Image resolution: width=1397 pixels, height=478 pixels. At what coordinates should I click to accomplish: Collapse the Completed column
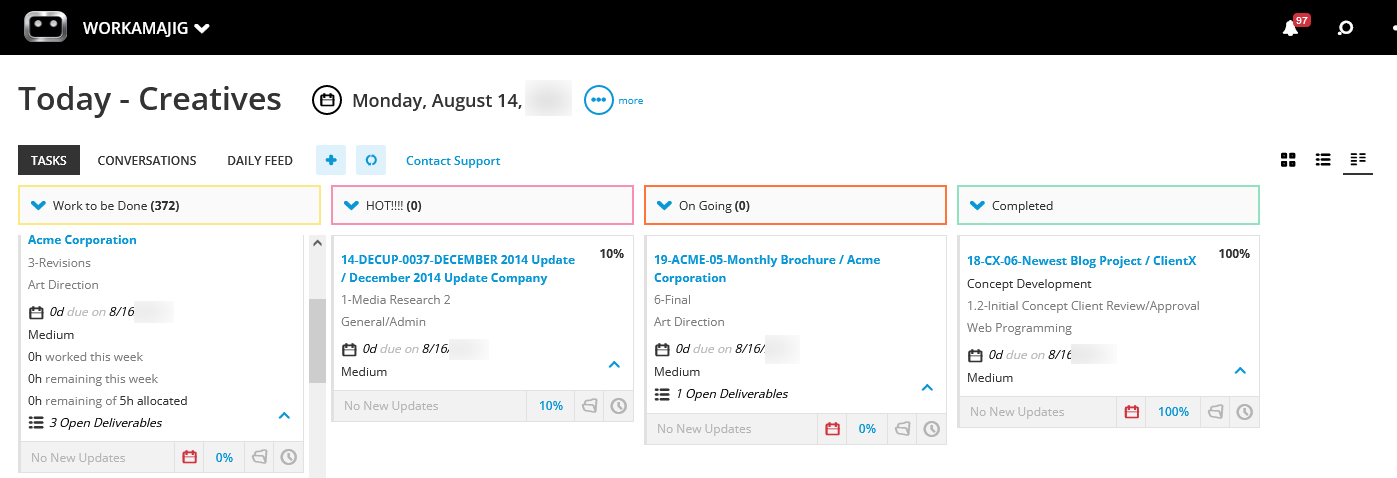(x=978, y=206)
